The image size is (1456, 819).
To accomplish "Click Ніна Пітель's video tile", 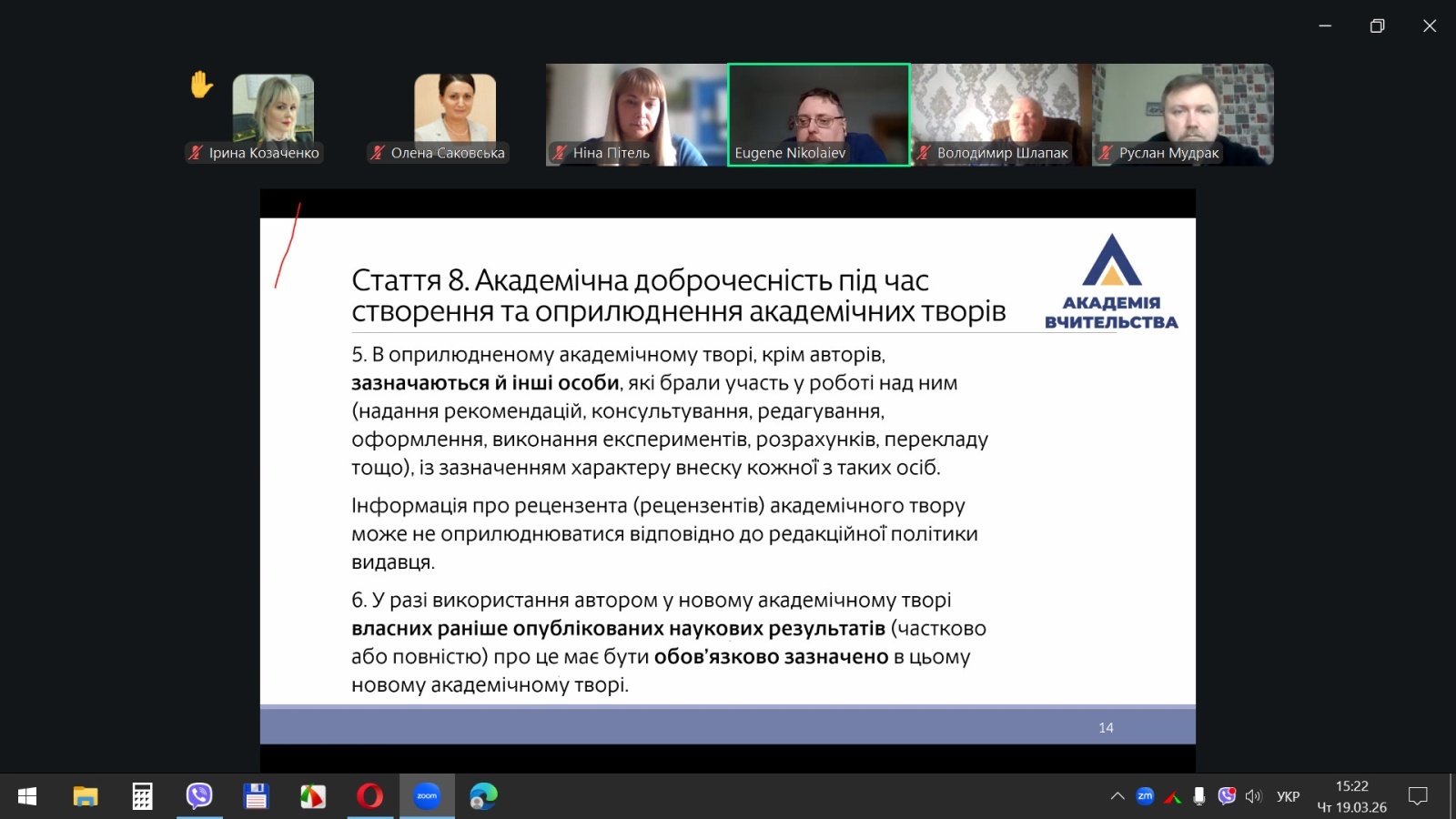I will [636, 114].
